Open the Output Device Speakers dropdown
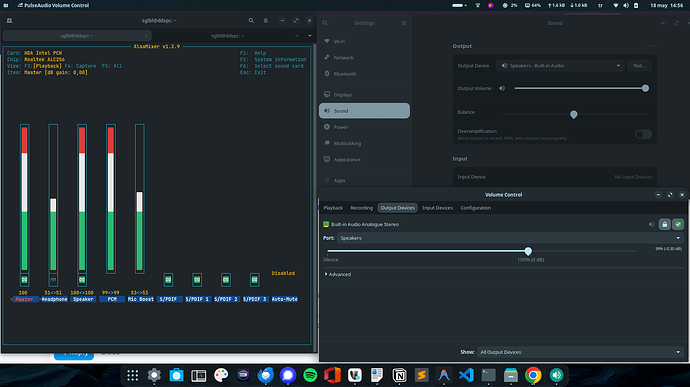 (x=560, y=66)
